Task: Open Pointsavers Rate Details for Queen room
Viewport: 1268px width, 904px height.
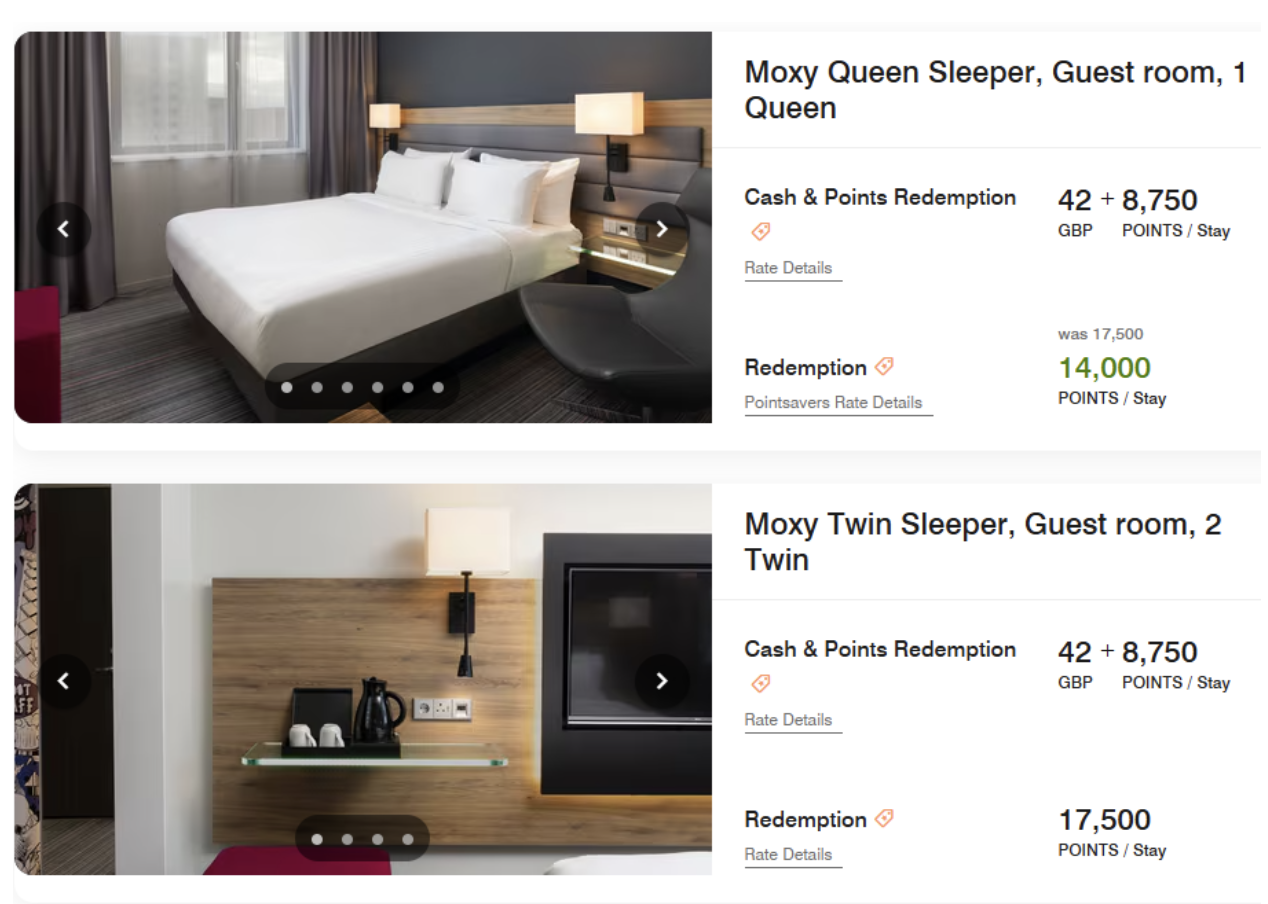Action: tap(834, 402)
